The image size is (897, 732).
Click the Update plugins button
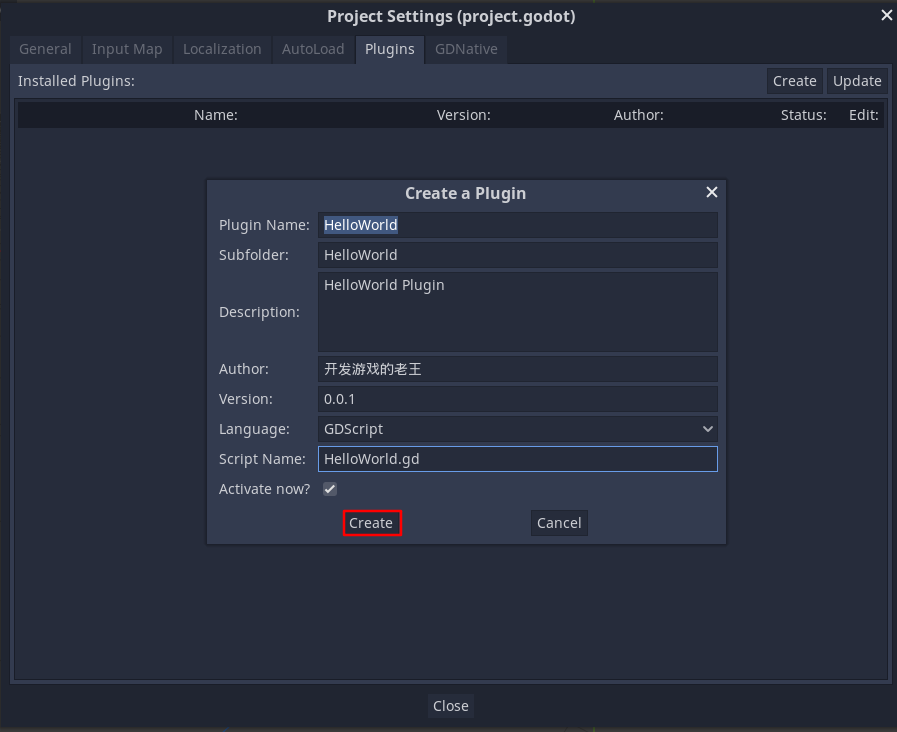[x=857, y=81]
